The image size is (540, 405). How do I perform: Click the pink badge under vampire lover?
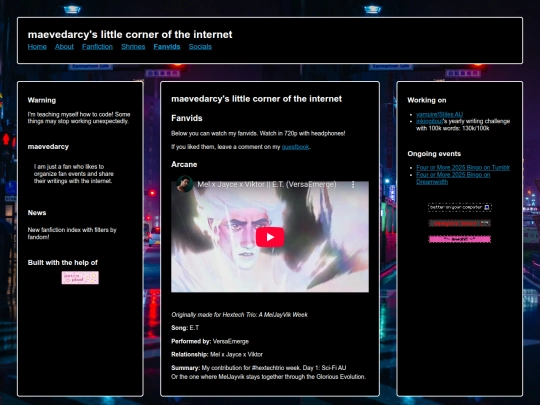coord(460,239)
